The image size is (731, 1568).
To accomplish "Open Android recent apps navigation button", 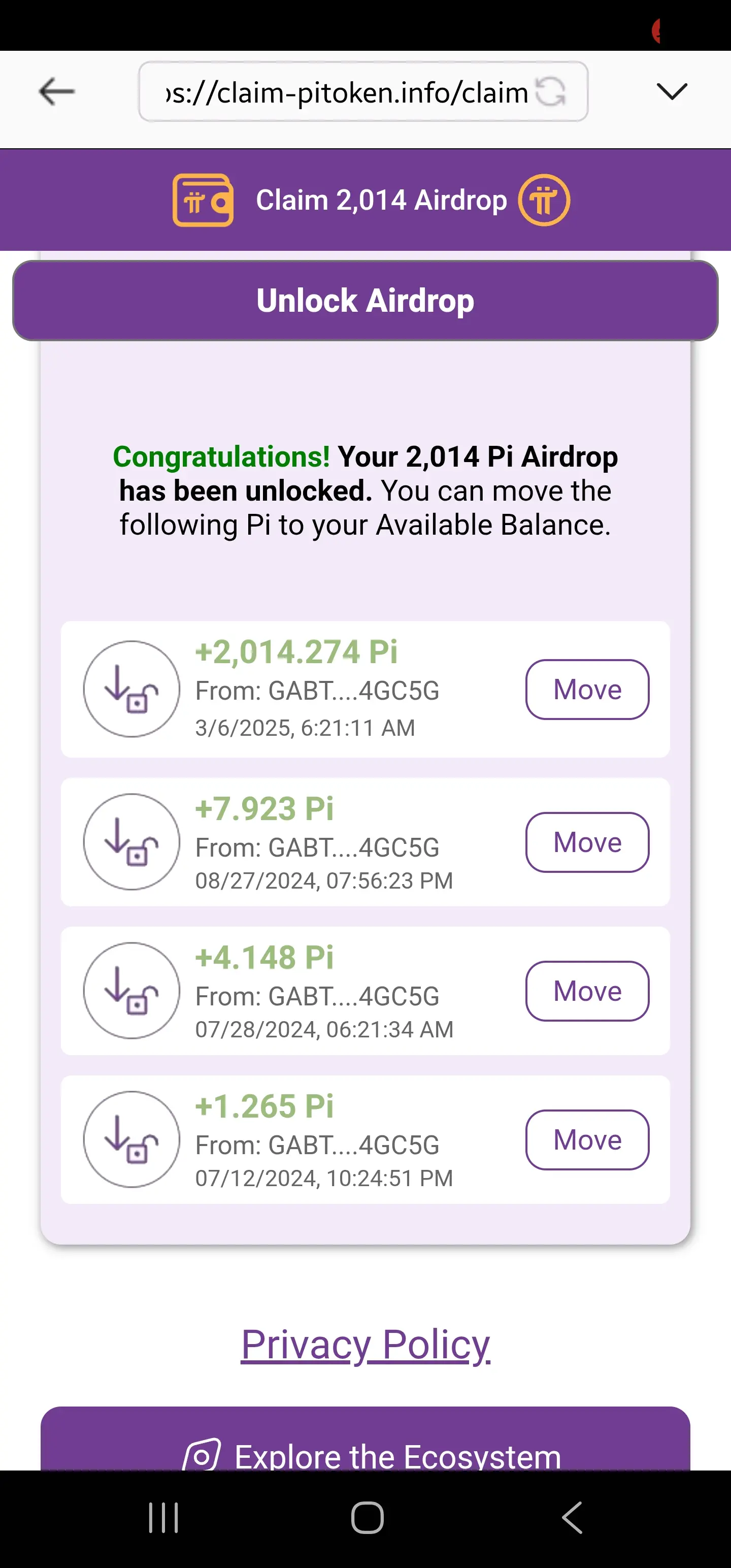I will [x=163, y=1518].
